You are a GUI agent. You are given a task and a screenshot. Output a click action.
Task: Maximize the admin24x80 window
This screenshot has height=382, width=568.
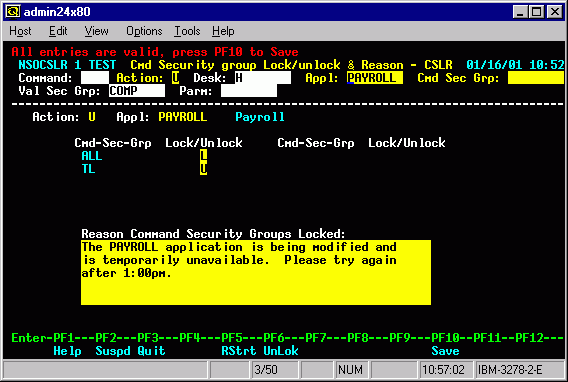(x=536, y=12)
